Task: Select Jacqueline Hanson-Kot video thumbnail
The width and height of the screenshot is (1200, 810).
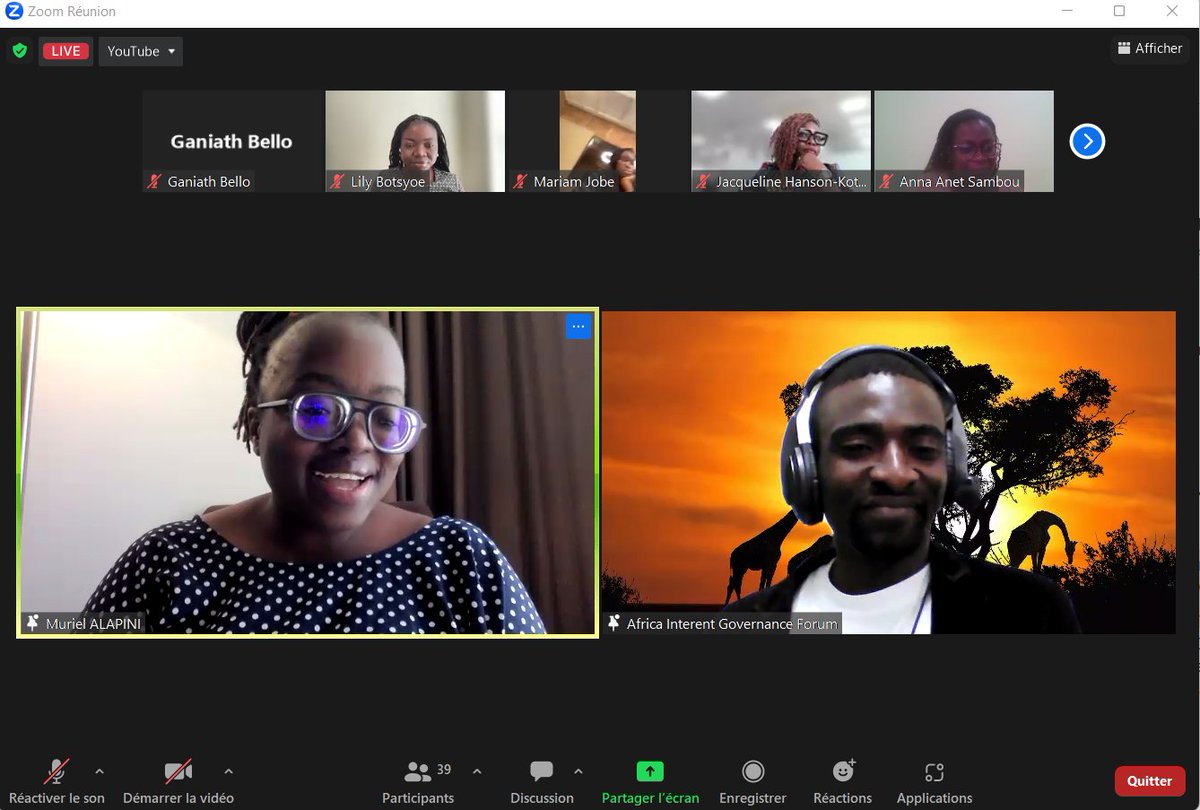Action: (x=781, y=141)
